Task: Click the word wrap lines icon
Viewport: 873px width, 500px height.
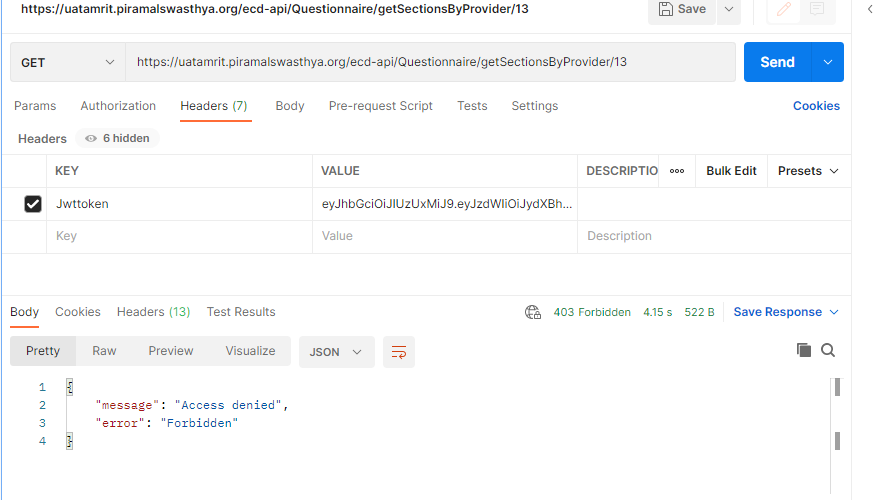Action: tap(399, 352)
